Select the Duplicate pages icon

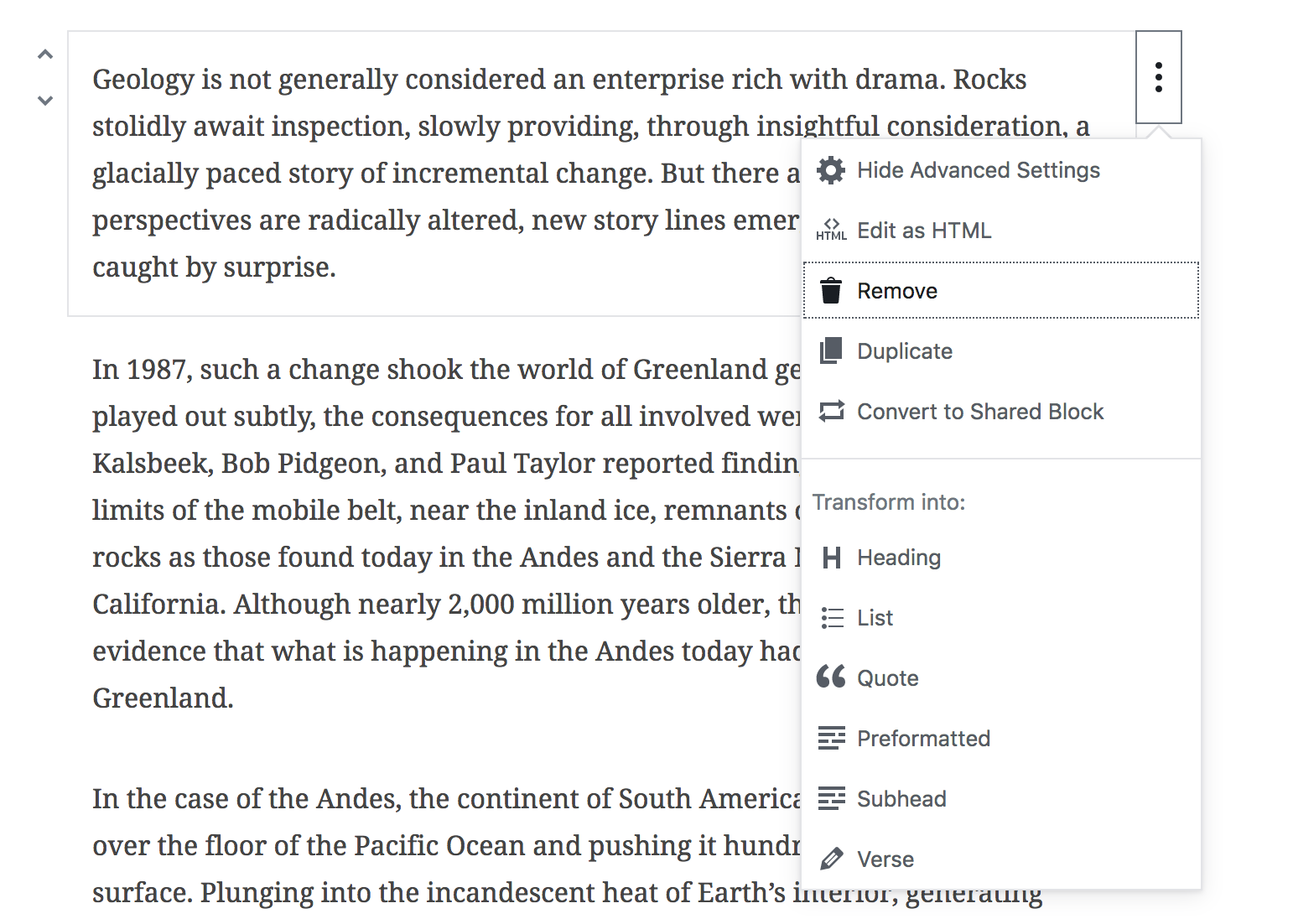[831, 350]
